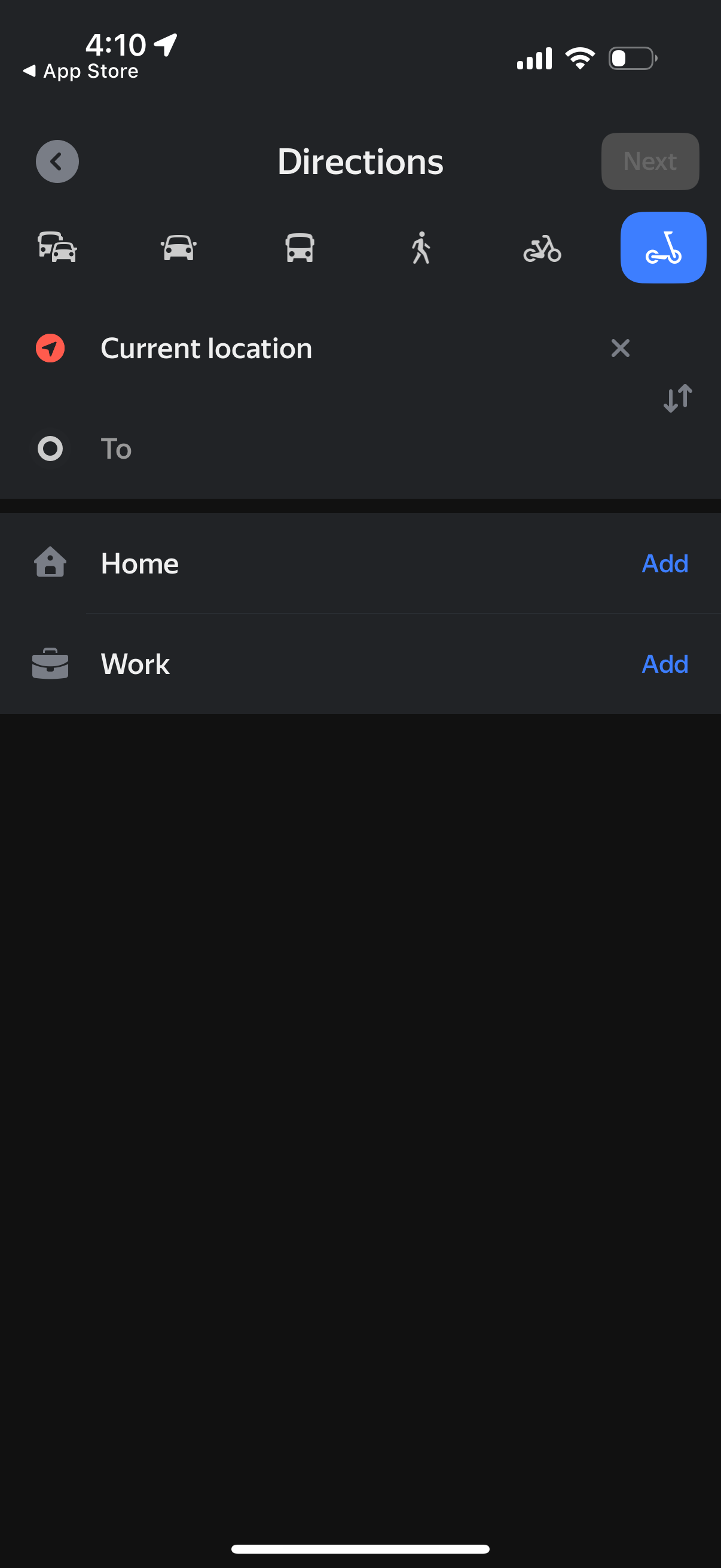Select the To destination radio circle
Viewport: 721px width, 1568px height.
[50, 449]
